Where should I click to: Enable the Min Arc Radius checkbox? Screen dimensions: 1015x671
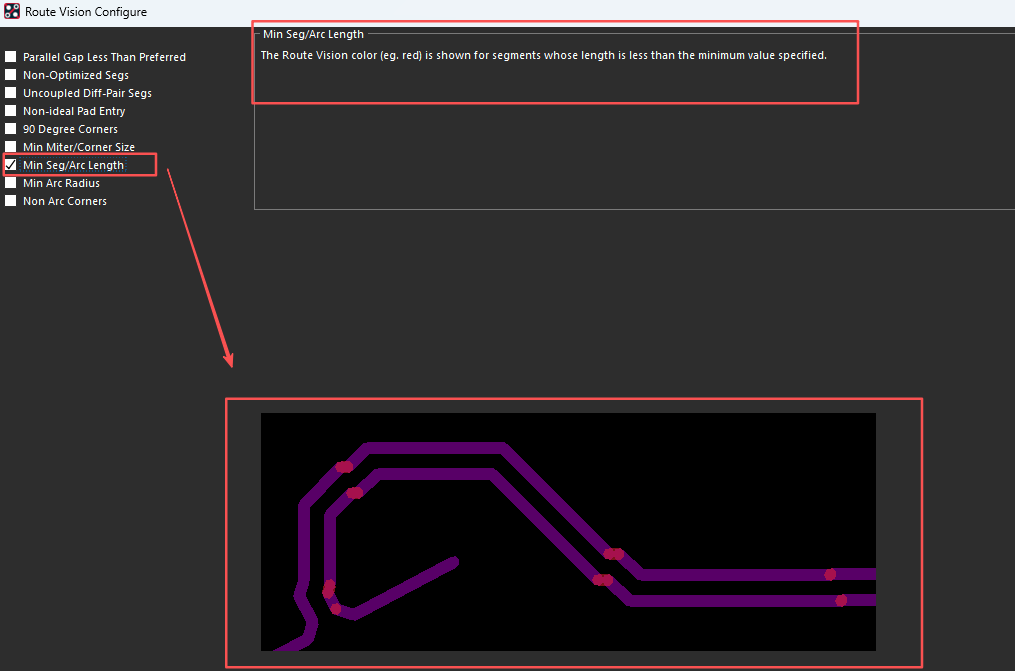pyautogui.click(x=11, y=183)
